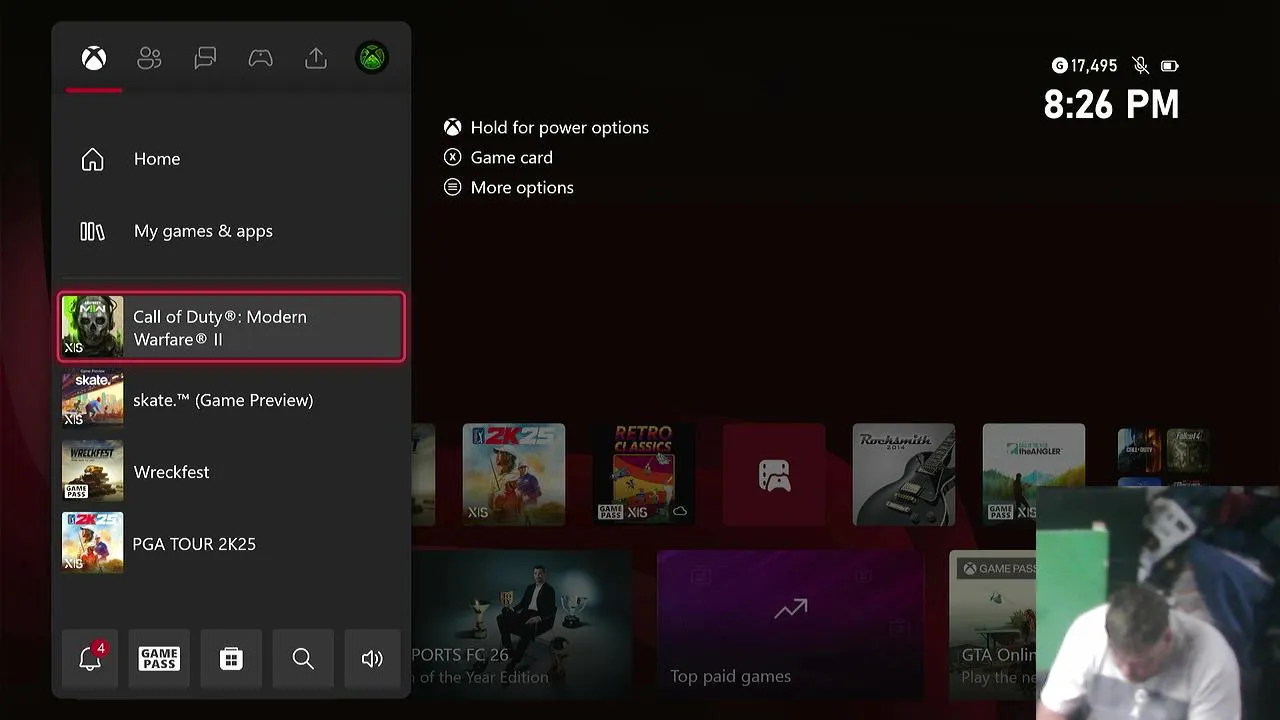Viewport: 1280px width, 720px height.
Task: Select the Call of the Wild: The Angler tile
Action: pyautogui.click(x=1034, y=474)
